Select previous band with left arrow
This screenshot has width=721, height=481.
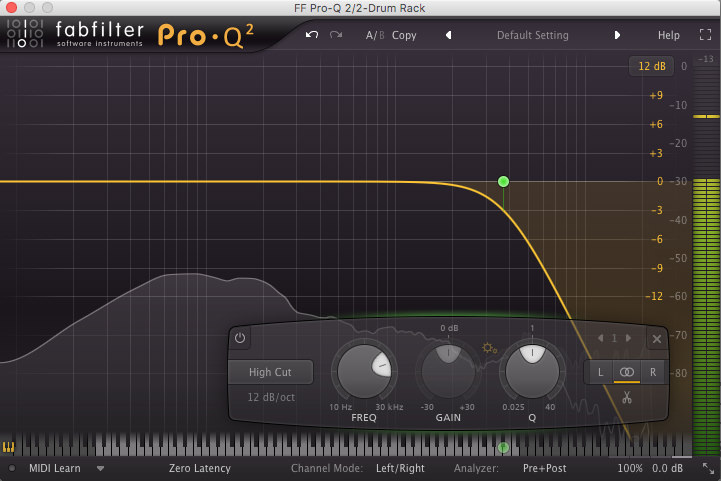click(601, 338)
